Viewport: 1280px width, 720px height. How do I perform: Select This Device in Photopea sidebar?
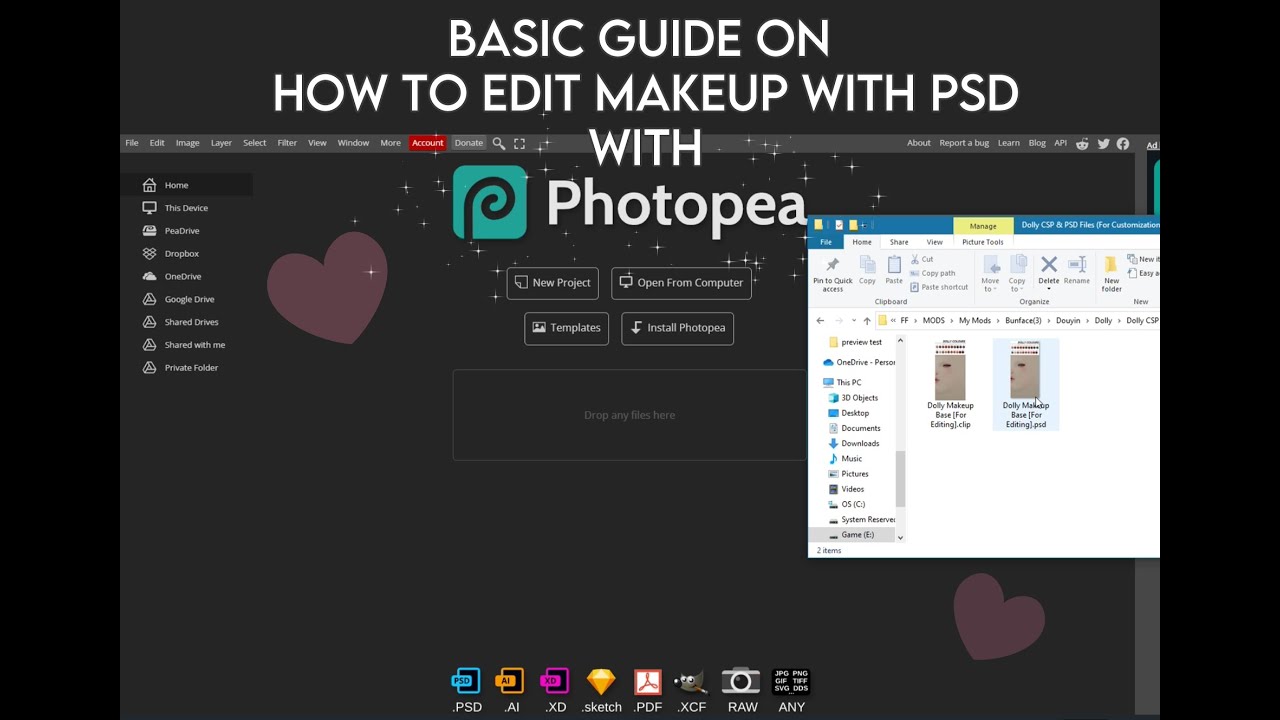[175, 208]
